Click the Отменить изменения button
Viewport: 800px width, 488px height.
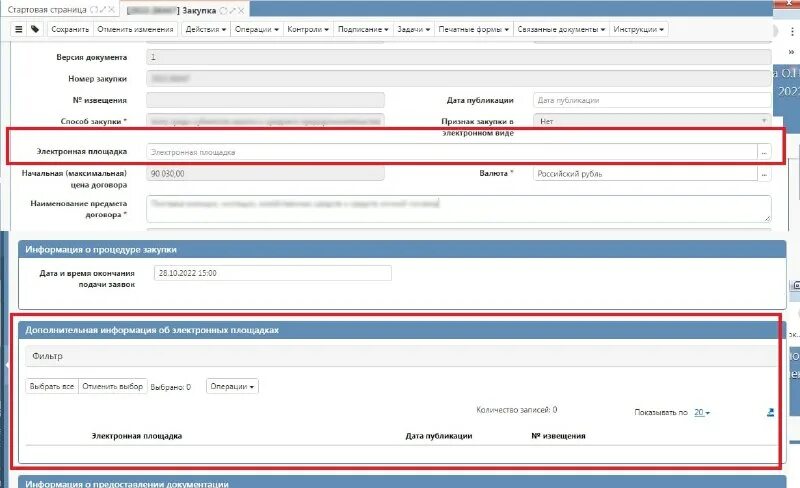click(x=135, y=29)
